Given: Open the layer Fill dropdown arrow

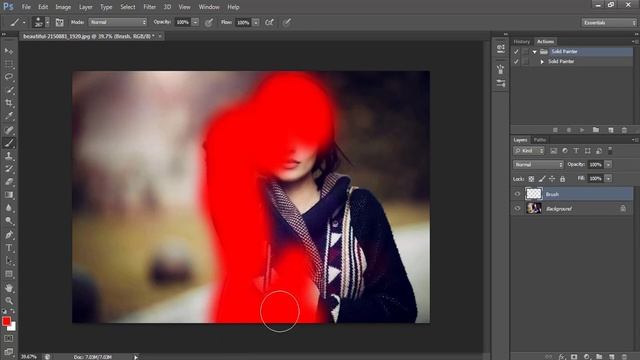Looking at the screenshot, I should coord(608,178).
